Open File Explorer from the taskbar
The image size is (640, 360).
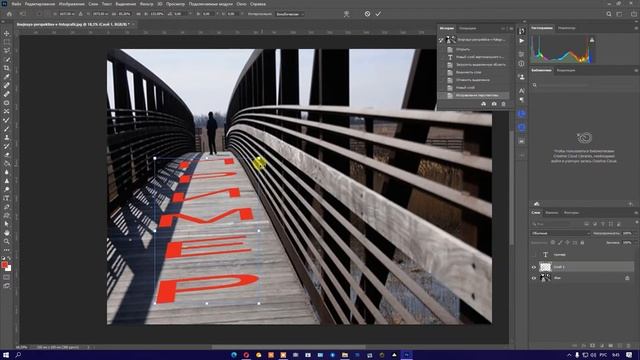coord(345,355)
